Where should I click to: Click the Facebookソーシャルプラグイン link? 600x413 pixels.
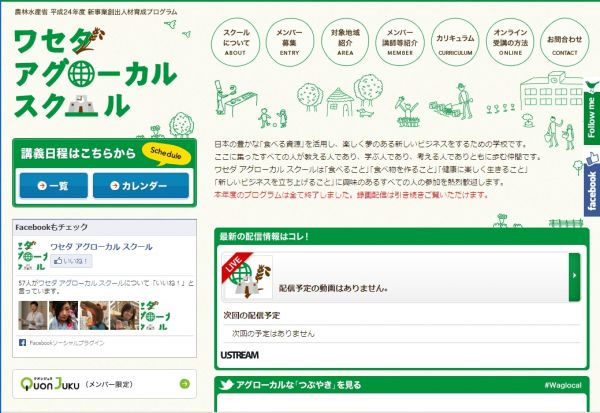coord(67,343)
